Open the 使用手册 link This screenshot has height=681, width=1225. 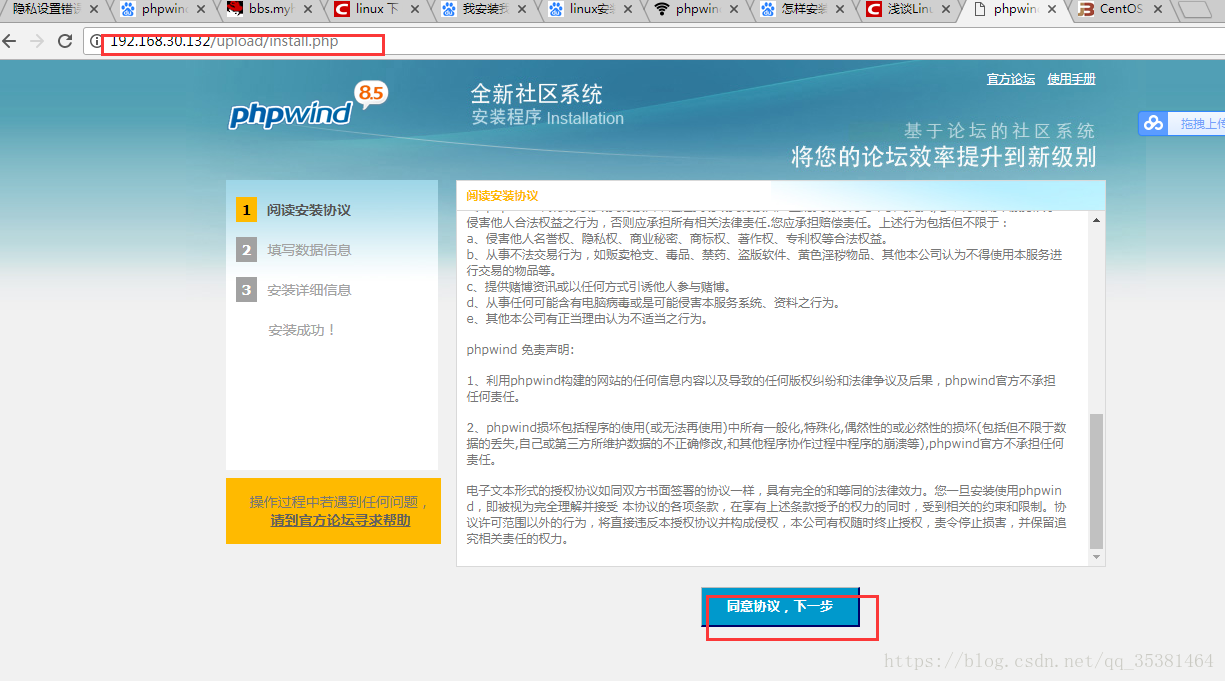[x=1072, y=79]
